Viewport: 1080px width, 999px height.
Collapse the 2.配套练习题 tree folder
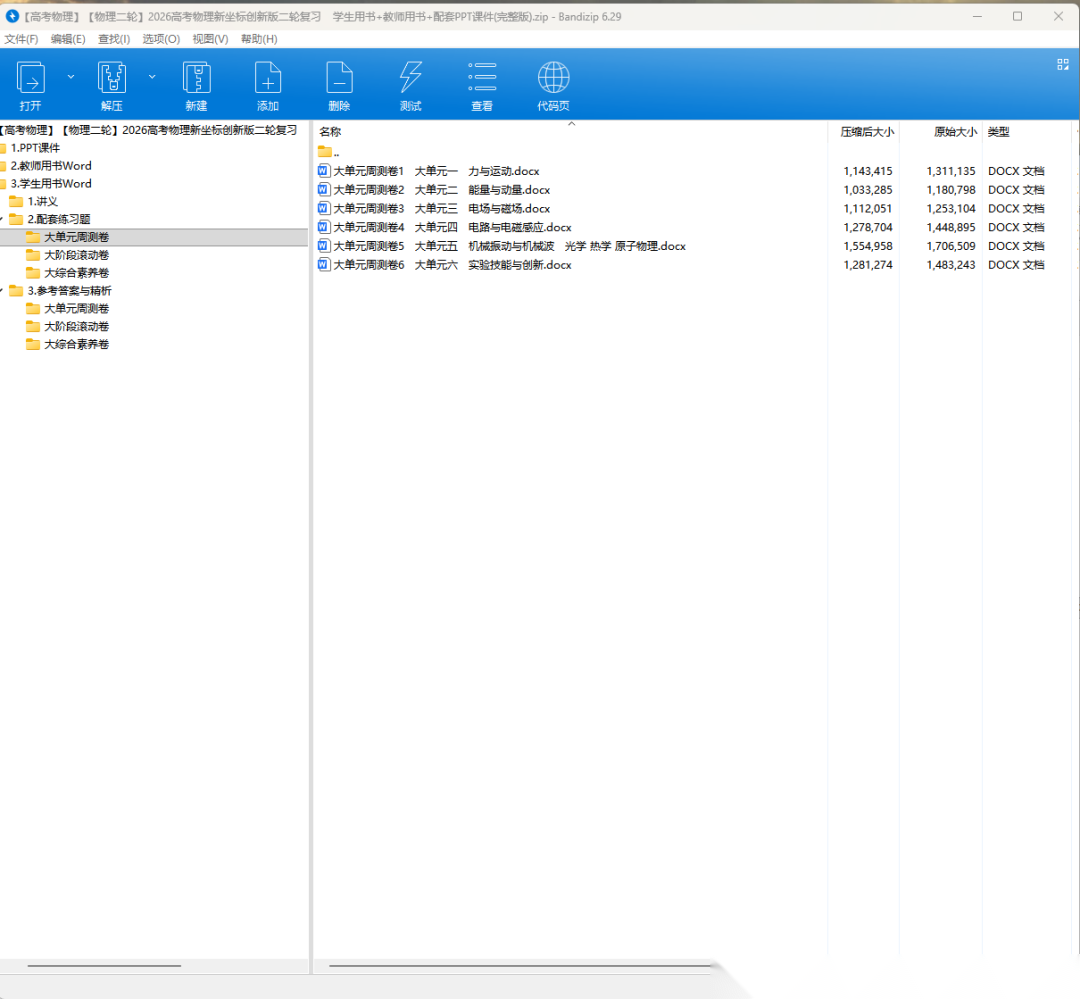pos(3,219)
